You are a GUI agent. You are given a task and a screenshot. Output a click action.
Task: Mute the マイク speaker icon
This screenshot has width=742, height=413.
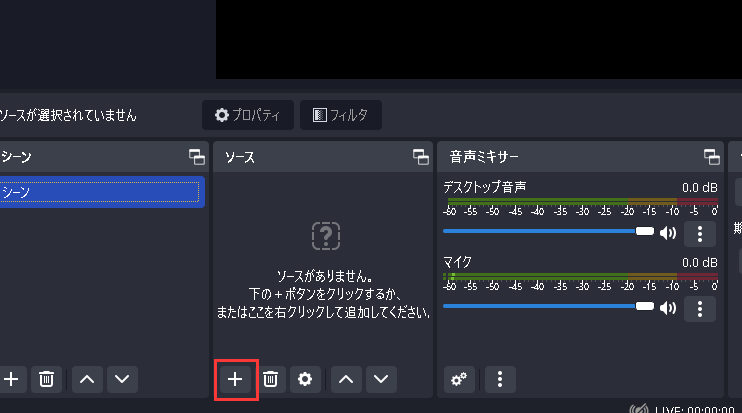[668, 308]
